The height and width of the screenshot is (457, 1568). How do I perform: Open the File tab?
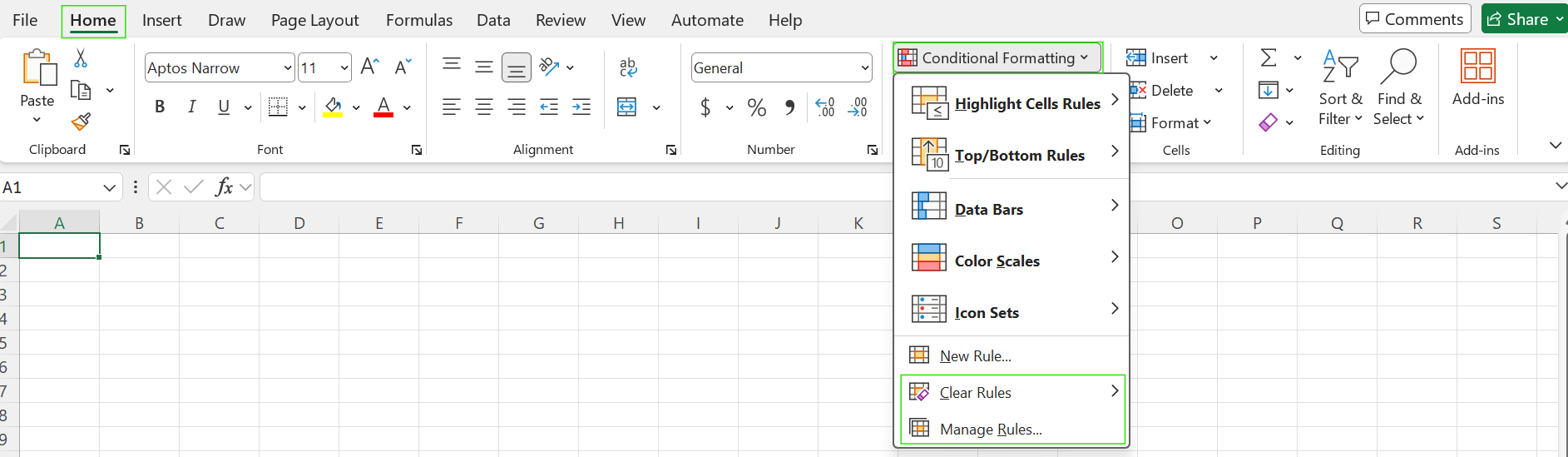pos(25,20)
